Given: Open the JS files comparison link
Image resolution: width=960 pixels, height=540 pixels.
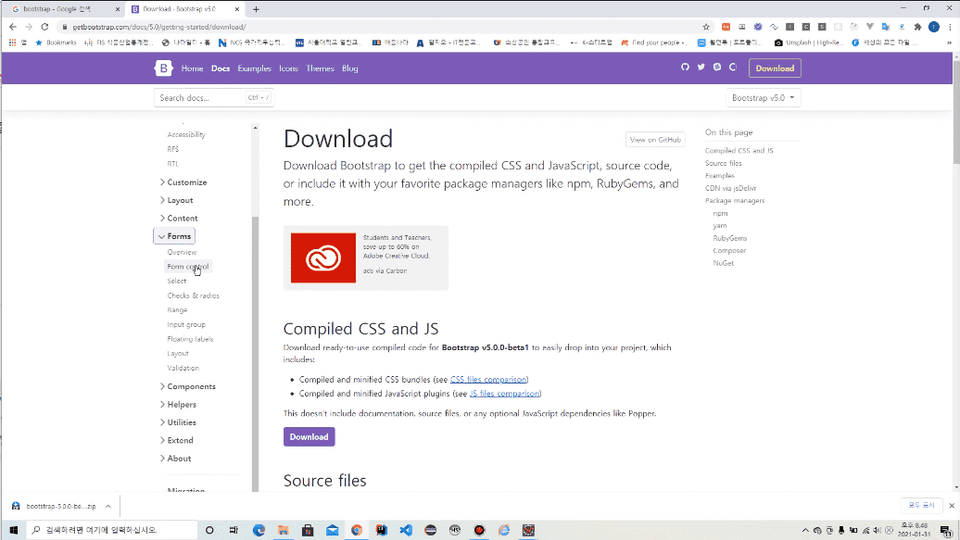Looking at the screenshot, I should coord(504,394).
